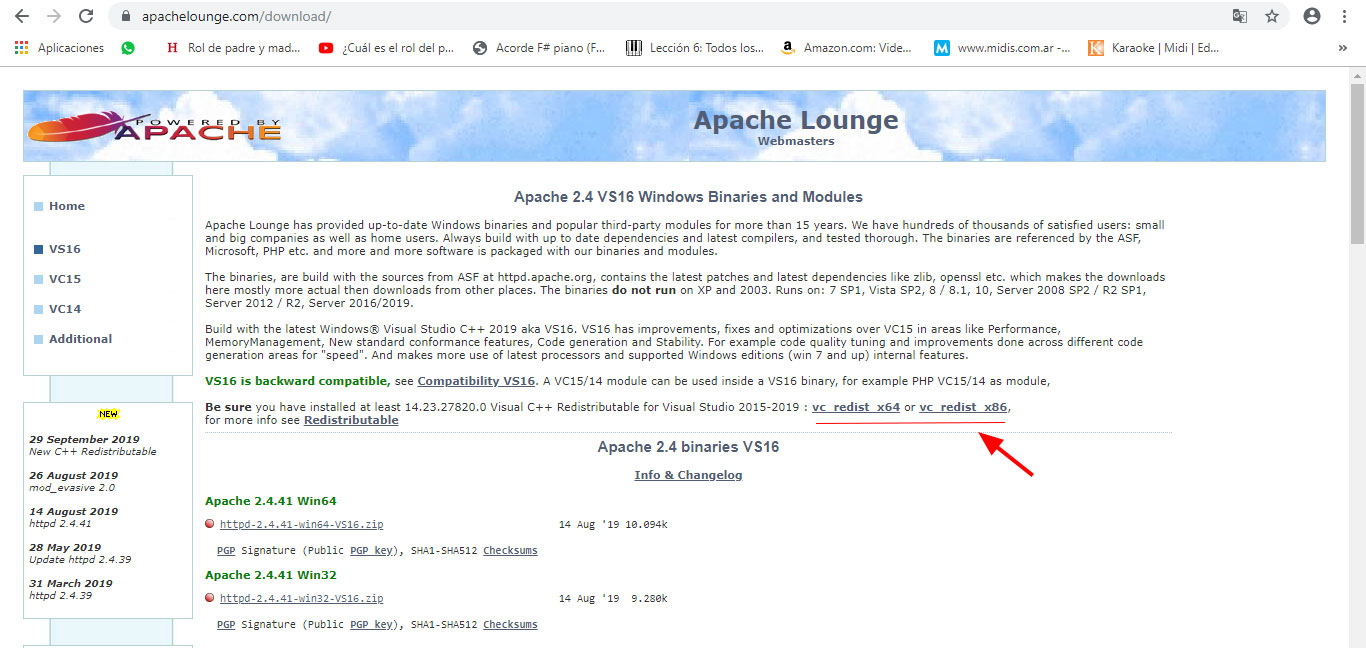Screen dimensions: 1366x648
Task: Open the 'Lección 6: Todos los...' bookmark
Action: click(x=695, y=47)
